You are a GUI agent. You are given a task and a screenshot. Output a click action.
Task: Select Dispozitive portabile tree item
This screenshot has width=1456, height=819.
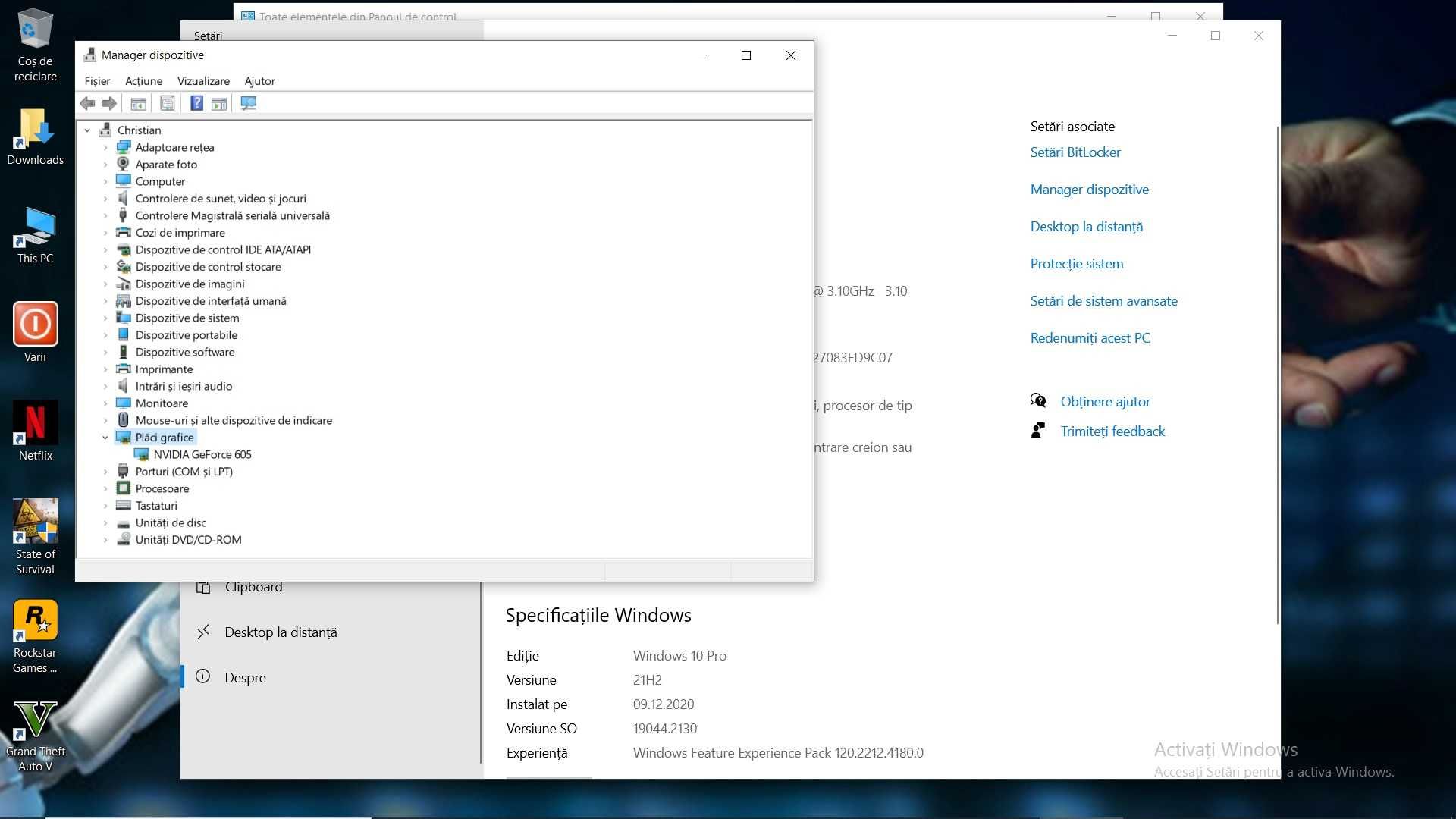pyautogui.click(x=187, y=335)
